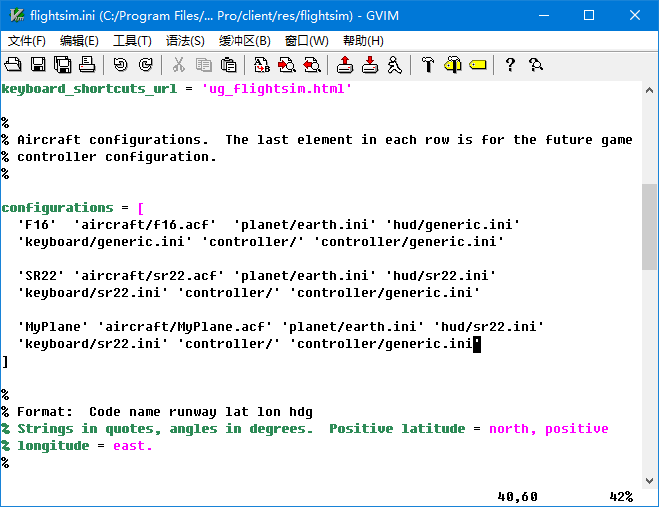The width and height of the screenshot is (659, 507).
Task: Undo the last change
Action: (120, 65)
